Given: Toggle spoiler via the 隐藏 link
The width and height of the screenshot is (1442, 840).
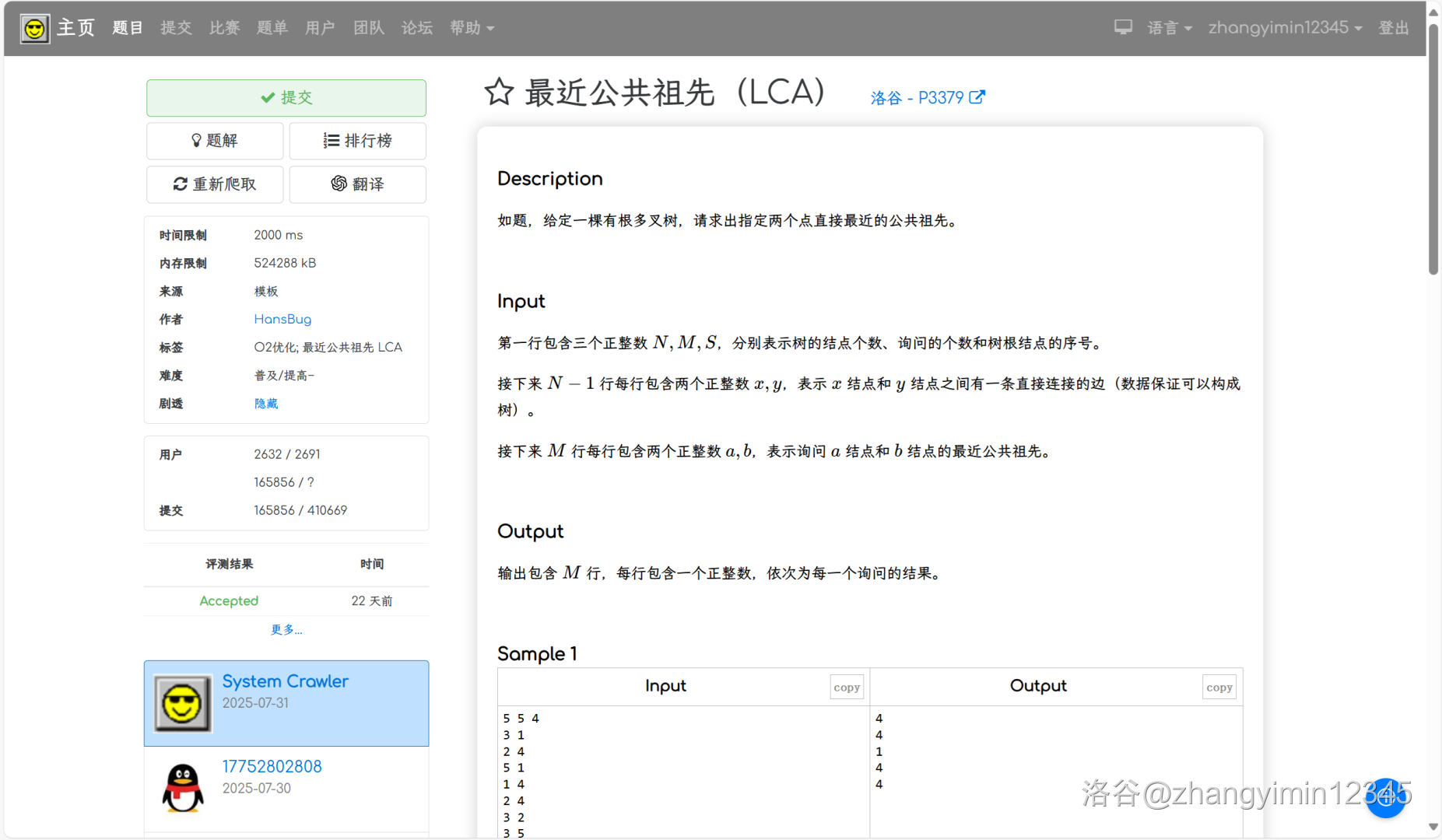Looking at the screenshot, I should (265, 404).
